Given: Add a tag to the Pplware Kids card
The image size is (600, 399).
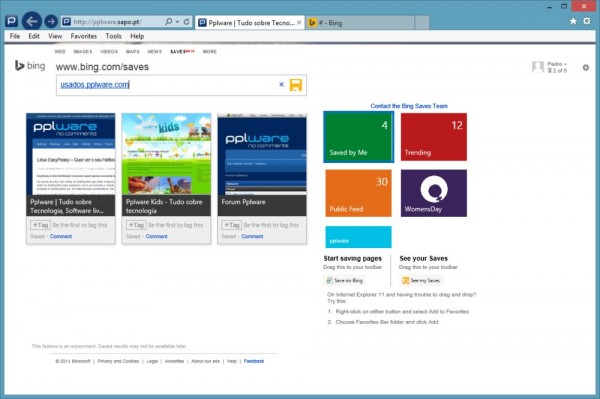Looking at the screenshot, I should point(136,225).
